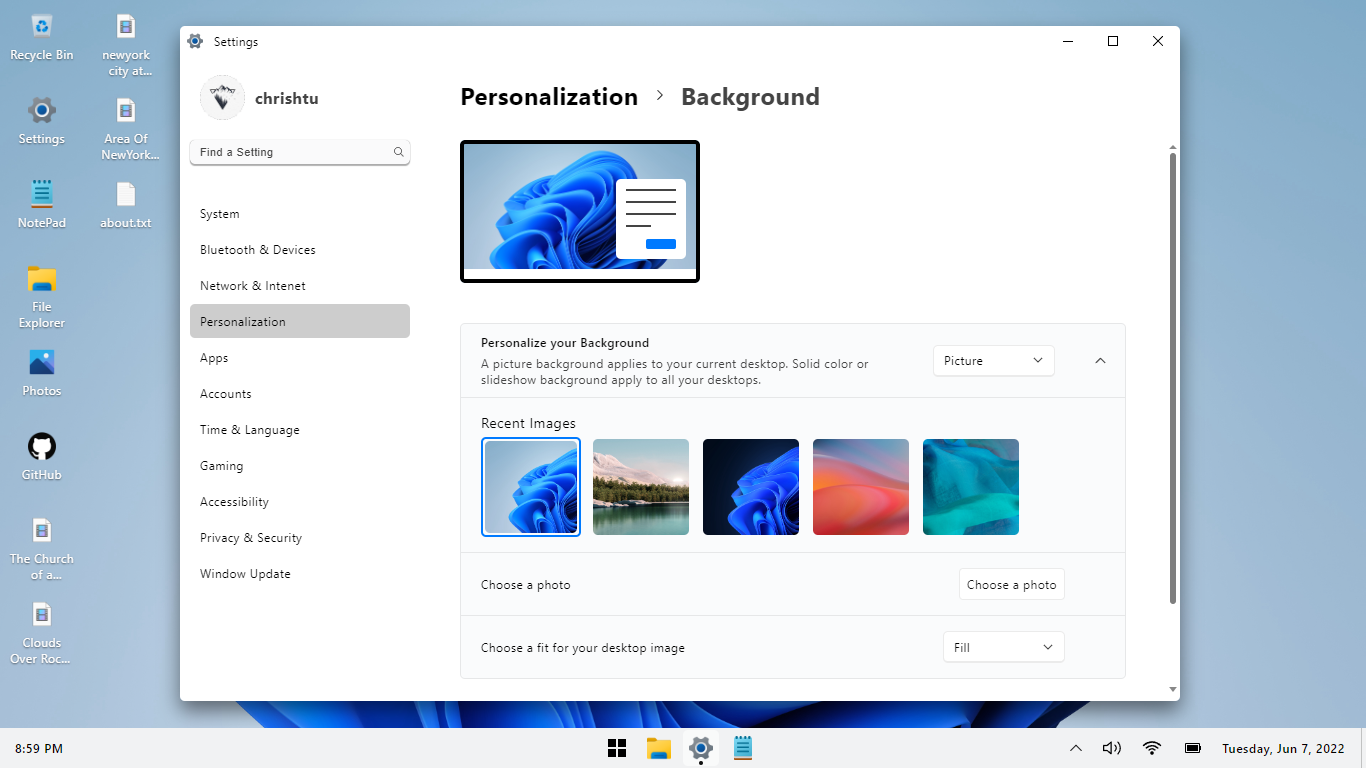Click the Recycle Bin icon

(42, 27)
